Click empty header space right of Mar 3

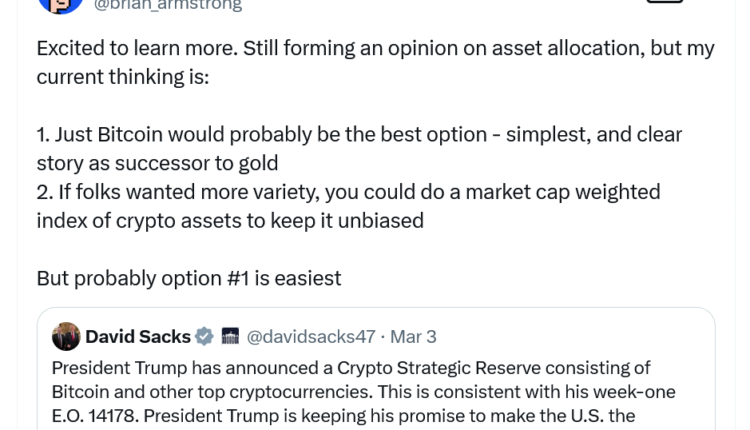click(580, 337)
